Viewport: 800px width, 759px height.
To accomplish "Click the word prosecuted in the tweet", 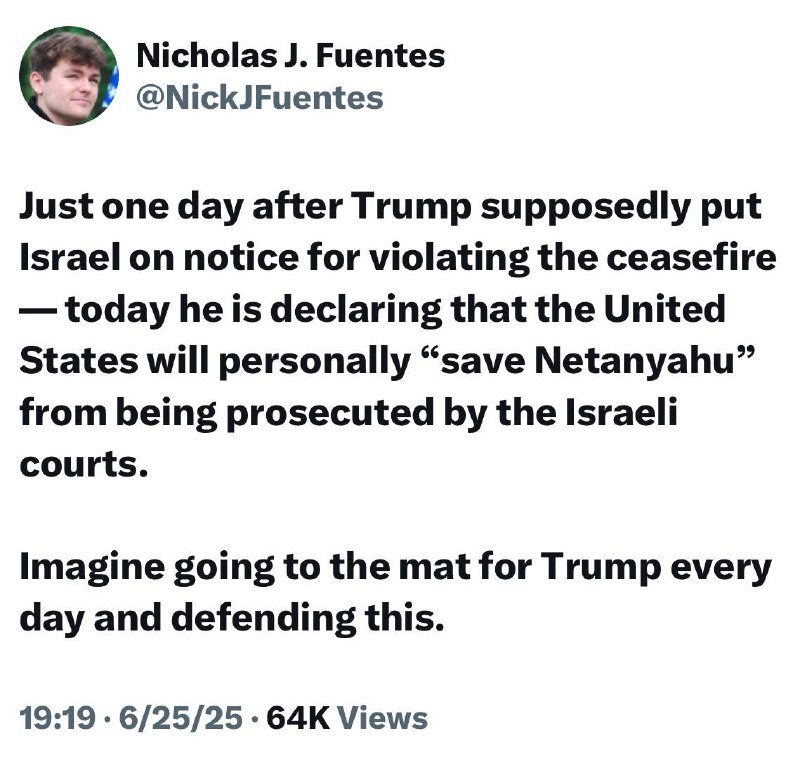I will pyautogui.click(x=330, y=414).
